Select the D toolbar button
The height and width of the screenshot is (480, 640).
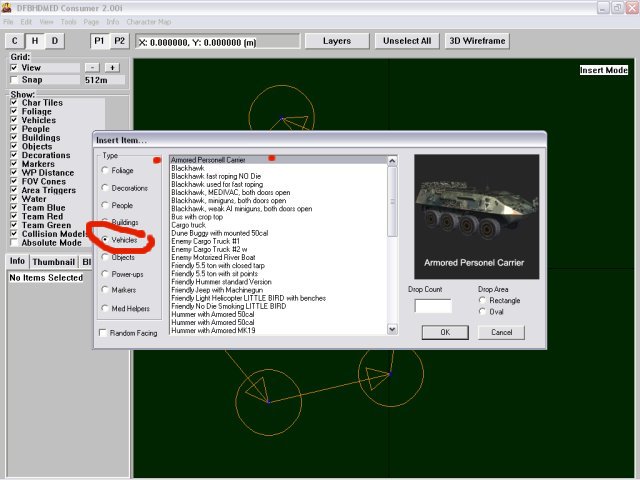55,41
